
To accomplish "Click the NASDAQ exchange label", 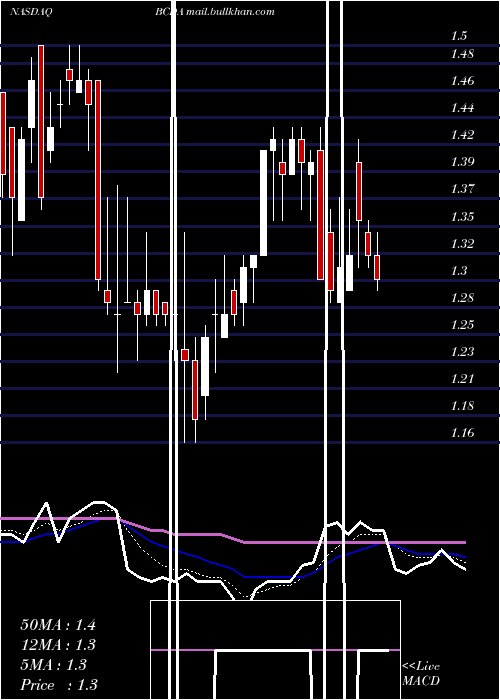I will [x=31, y=12].
